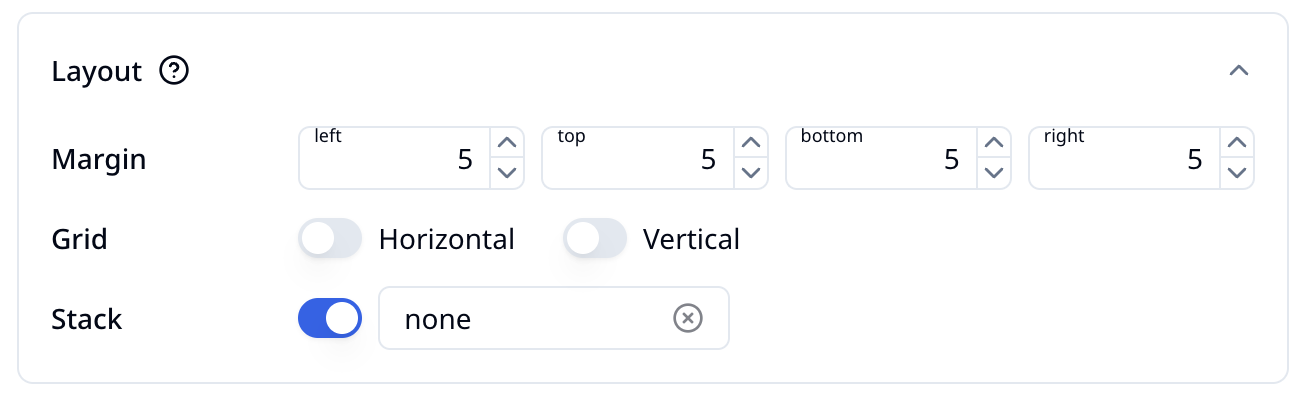
Task: Decrease the top margin value
Action: tap(750, 173)
